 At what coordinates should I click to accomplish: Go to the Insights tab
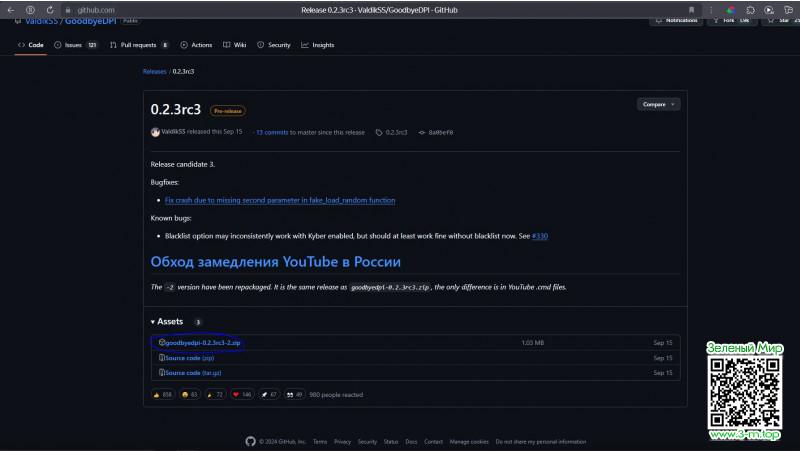tap(317, 45)
